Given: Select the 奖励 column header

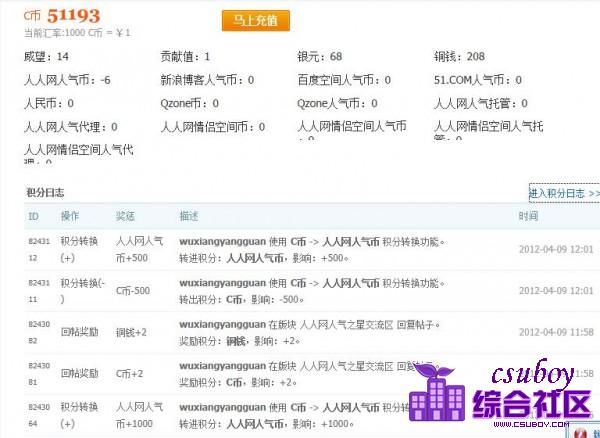Looking at the screenshot, I should (125, 216).
